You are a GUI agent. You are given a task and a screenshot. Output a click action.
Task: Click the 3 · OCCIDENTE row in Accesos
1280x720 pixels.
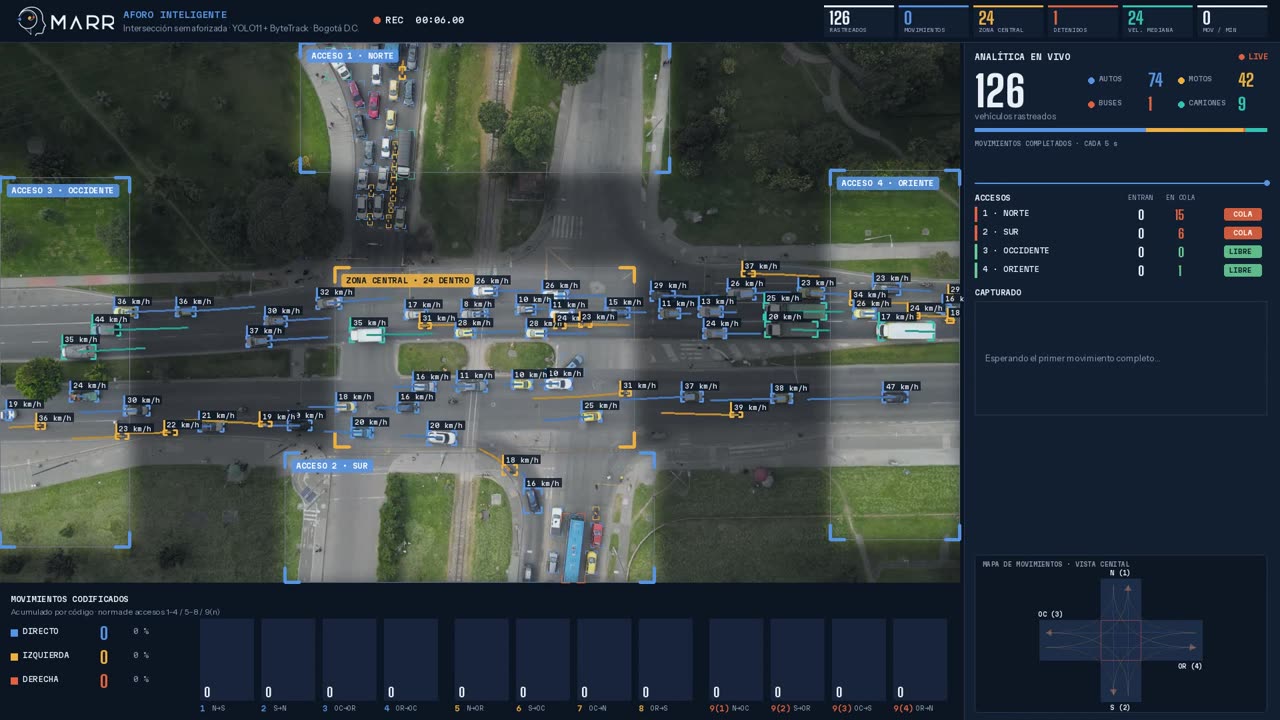pos(1120,251)
